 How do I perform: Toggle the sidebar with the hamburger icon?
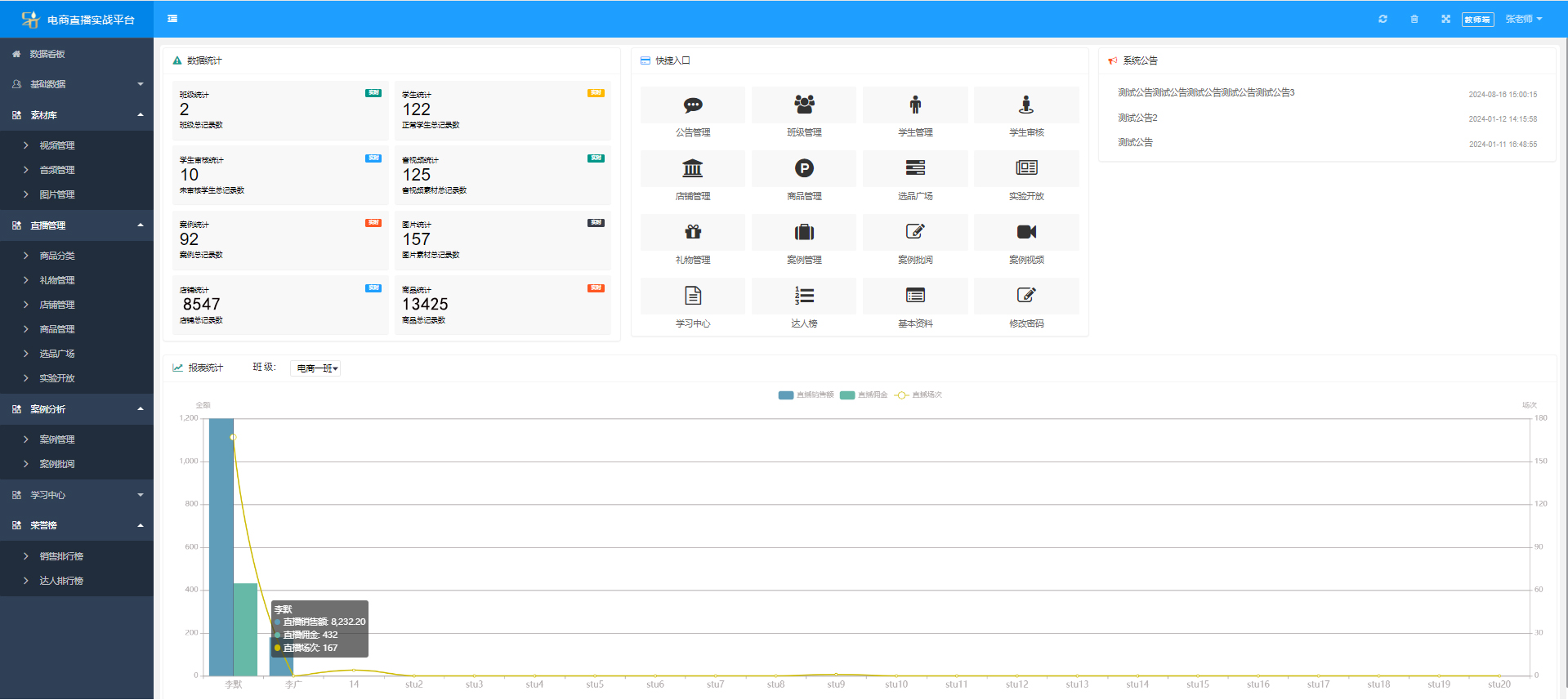tap(172, 19)
